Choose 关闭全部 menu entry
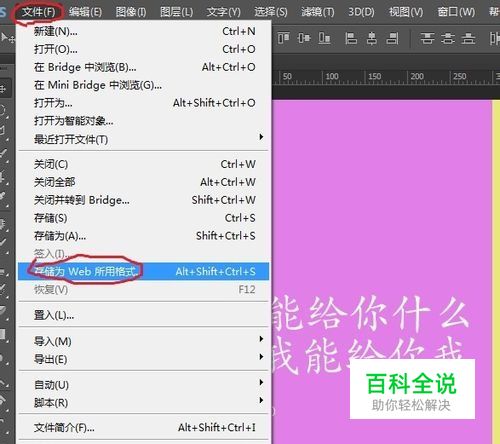 coord(144,182)
